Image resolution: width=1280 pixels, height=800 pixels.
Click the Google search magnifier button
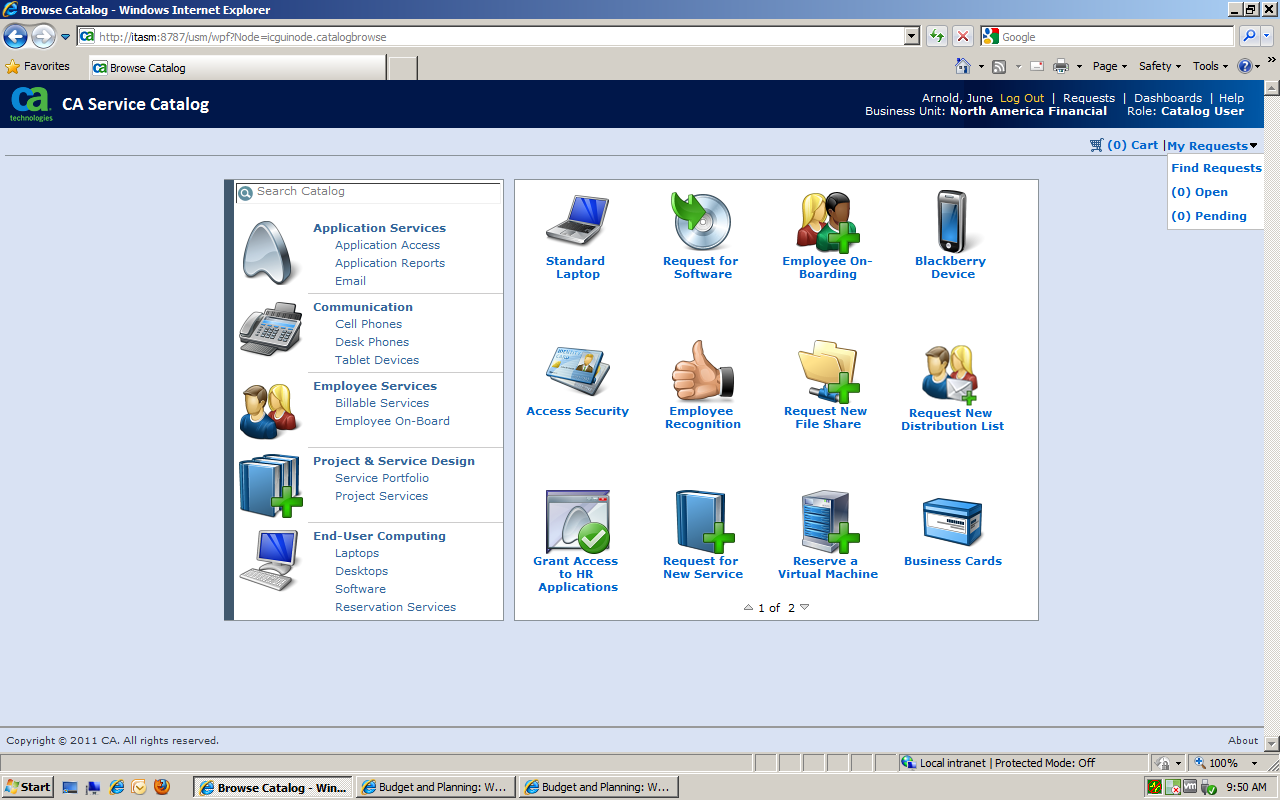1249,37
